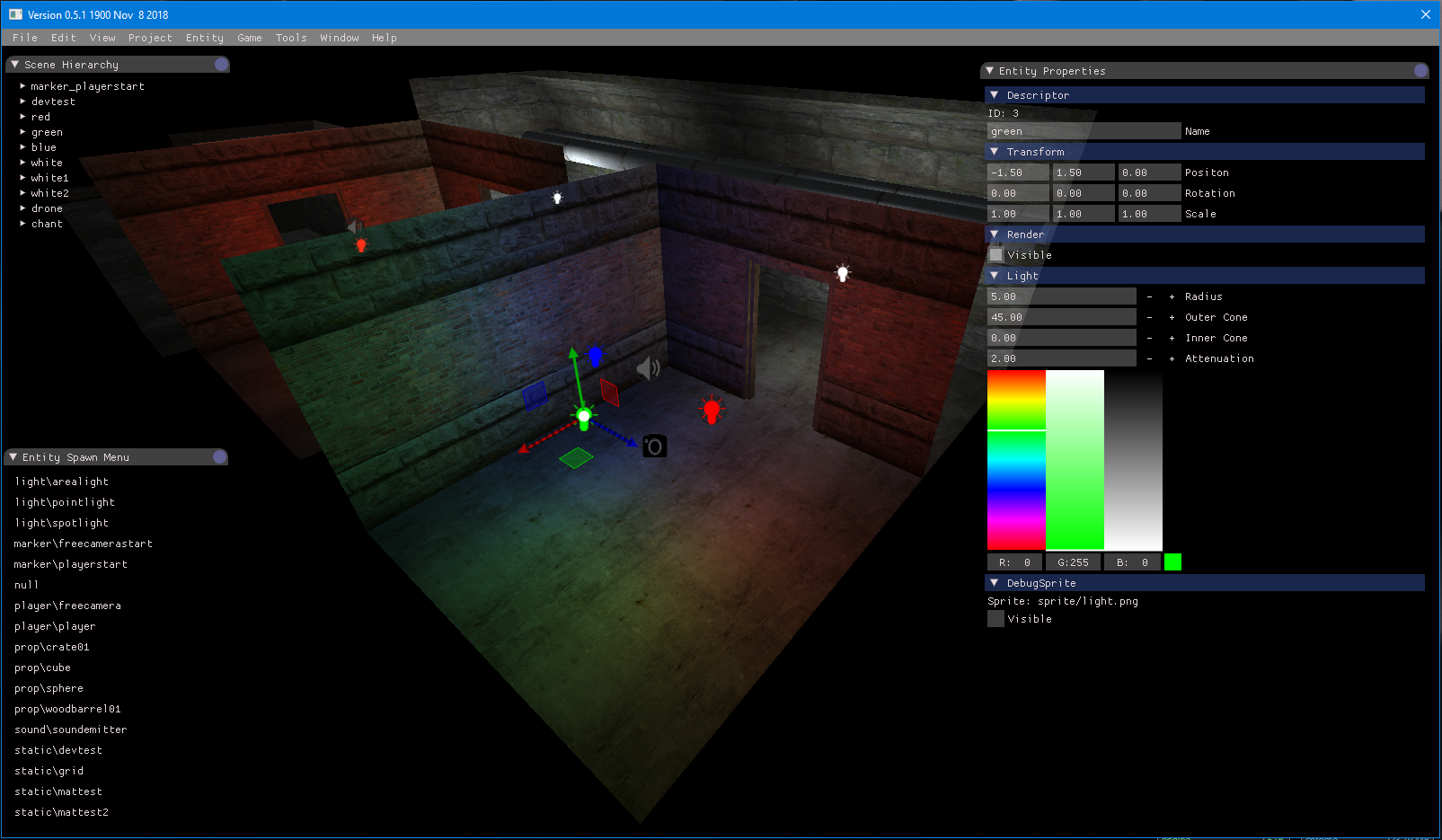The width and height of the screenshot is (1442, 840).
Task: Collapse the Entity Spawn Menu panel
Action: tap(13, 457)
